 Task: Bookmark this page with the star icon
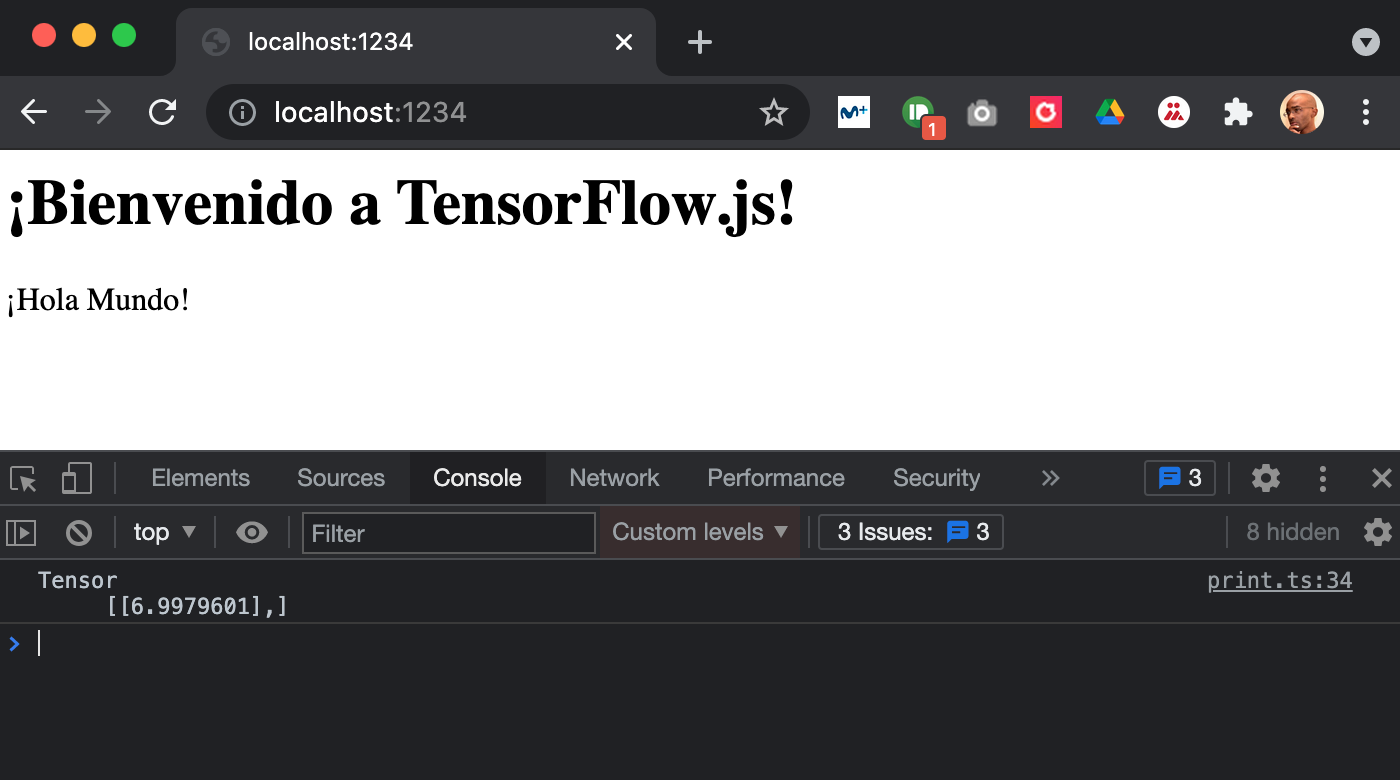(774, 113)
